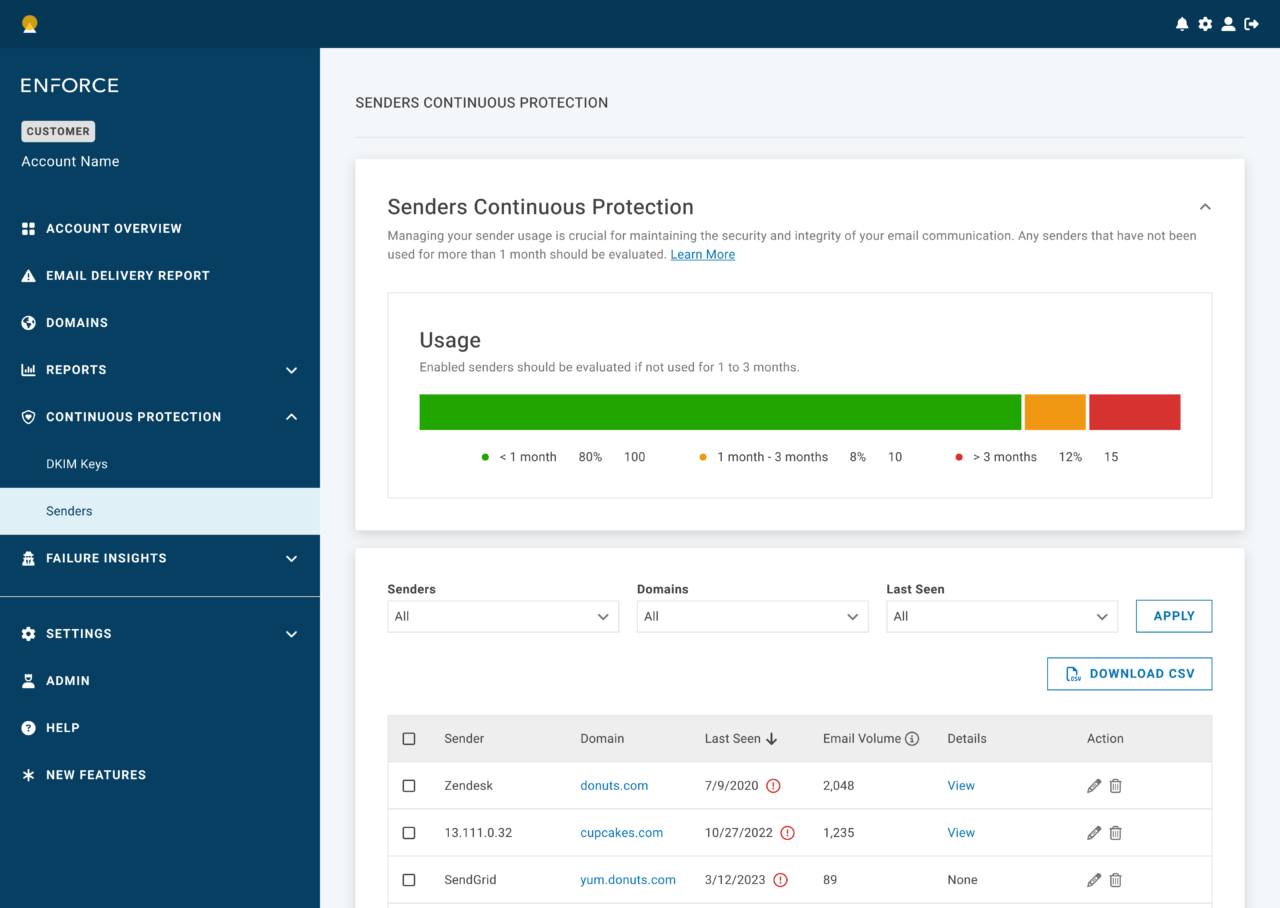Sort table by Last Seen column header

741,739
